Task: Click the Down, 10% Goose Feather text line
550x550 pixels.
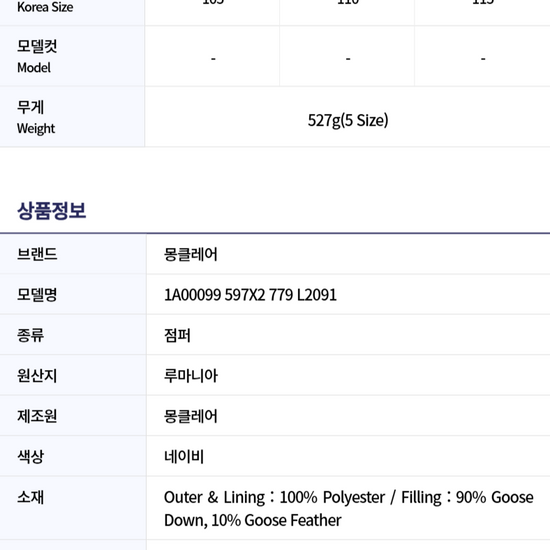Action: 253,520
